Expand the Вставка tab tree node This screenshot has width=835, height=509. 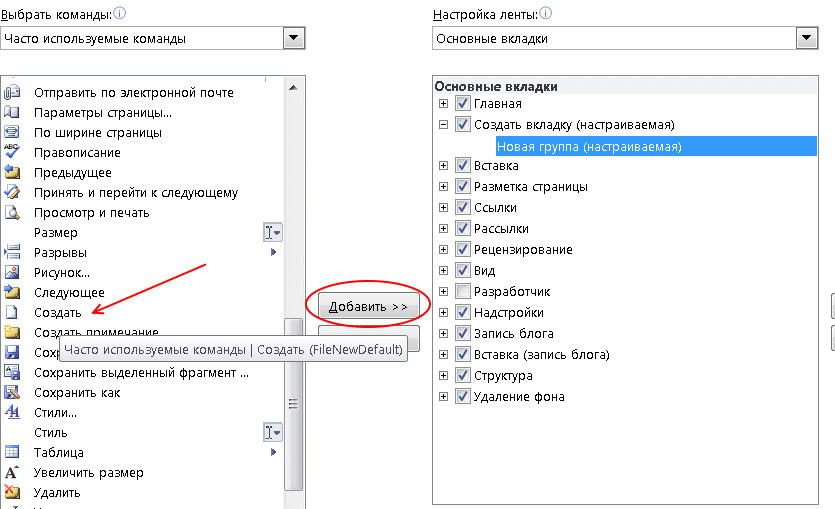pos(443,166)
